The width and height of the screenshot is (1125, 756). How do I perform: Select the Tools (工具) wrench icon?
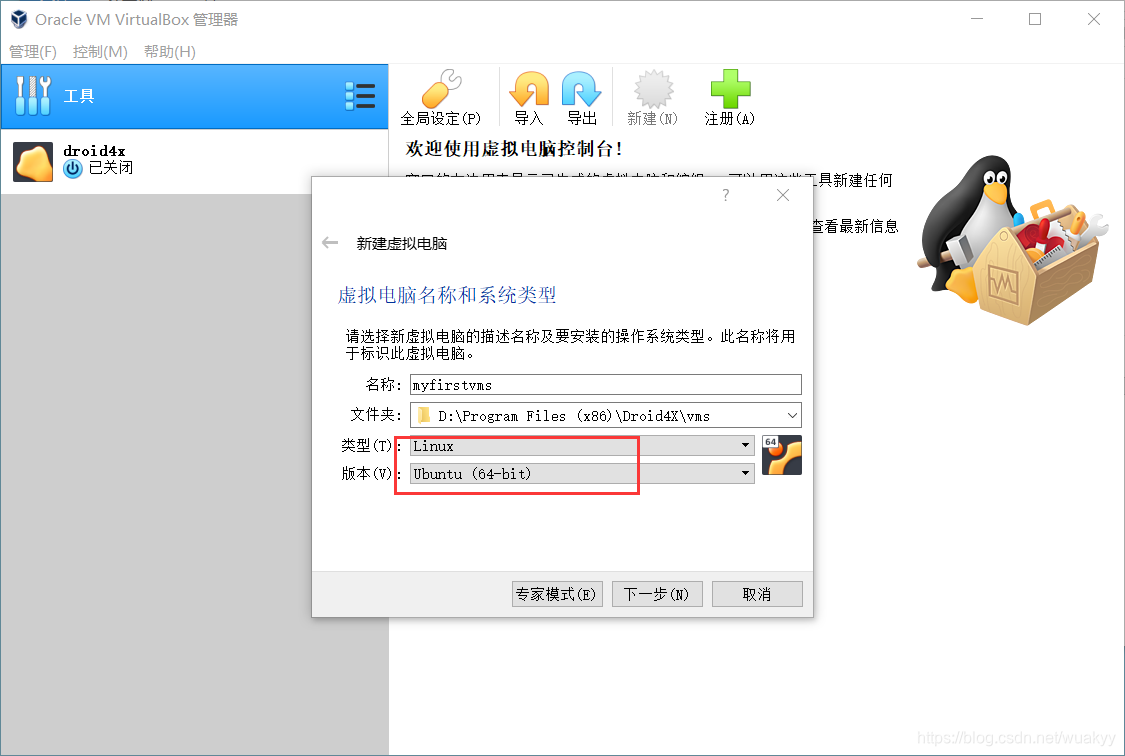(x=33, y=96)
